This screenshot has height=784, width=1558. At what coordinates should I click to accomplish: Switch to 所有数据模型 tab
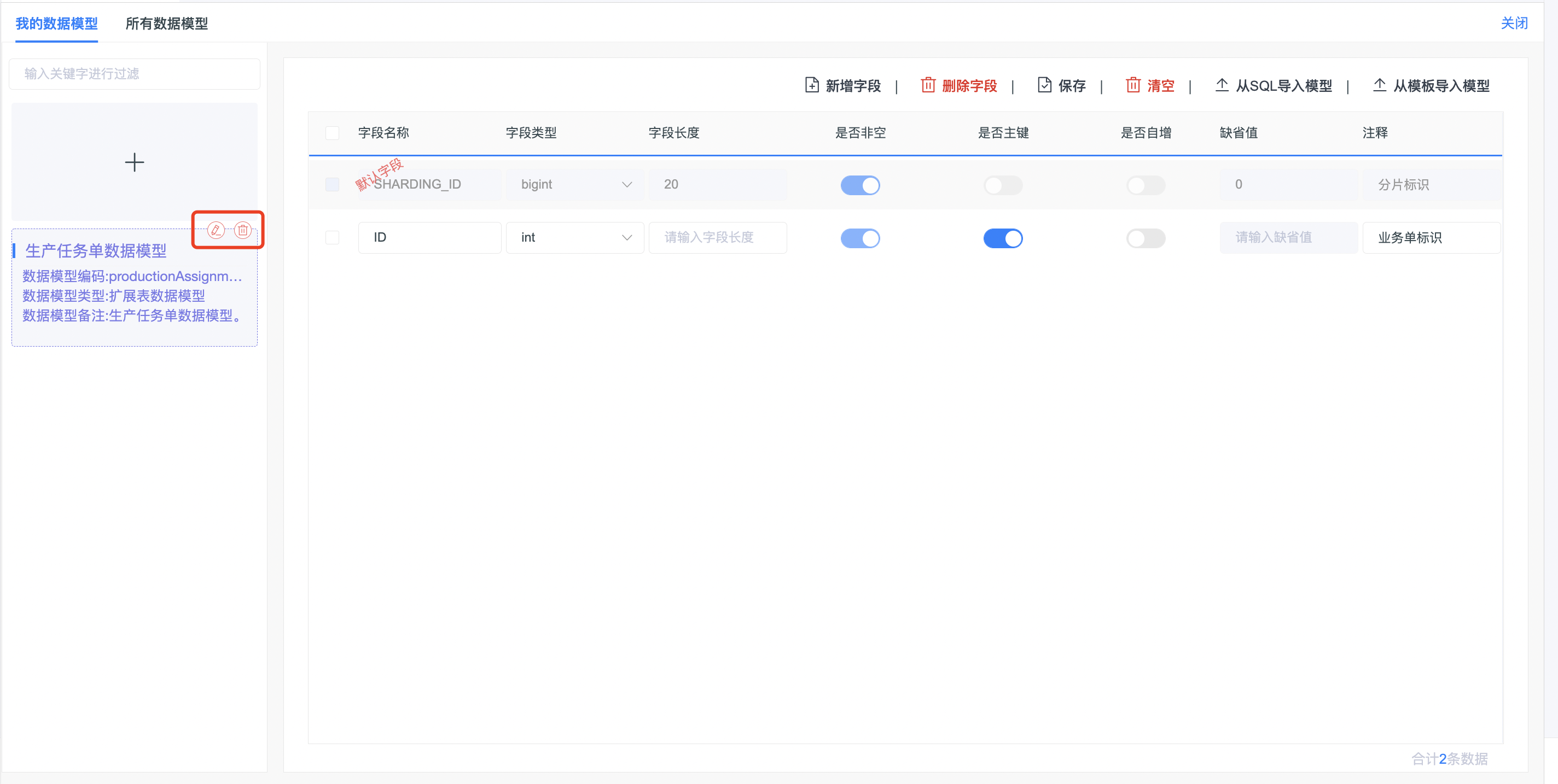pos(166,24)
